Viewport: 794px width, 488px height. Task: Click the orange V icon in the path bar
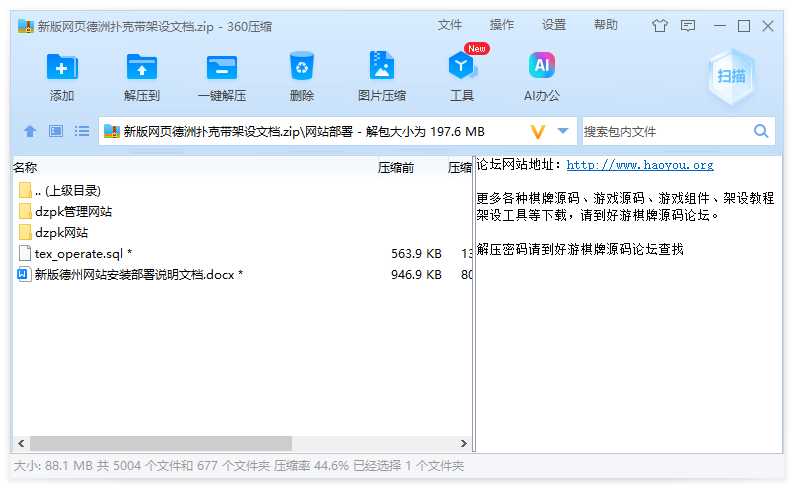538,132
